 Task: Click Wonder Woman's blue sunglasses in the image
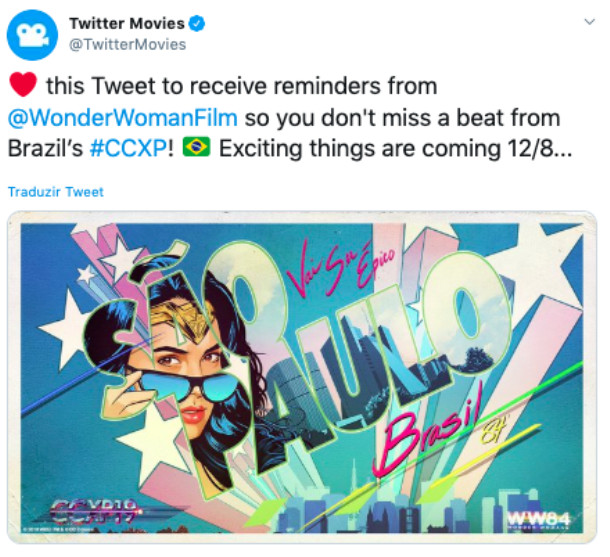click(x=185, y=385)
